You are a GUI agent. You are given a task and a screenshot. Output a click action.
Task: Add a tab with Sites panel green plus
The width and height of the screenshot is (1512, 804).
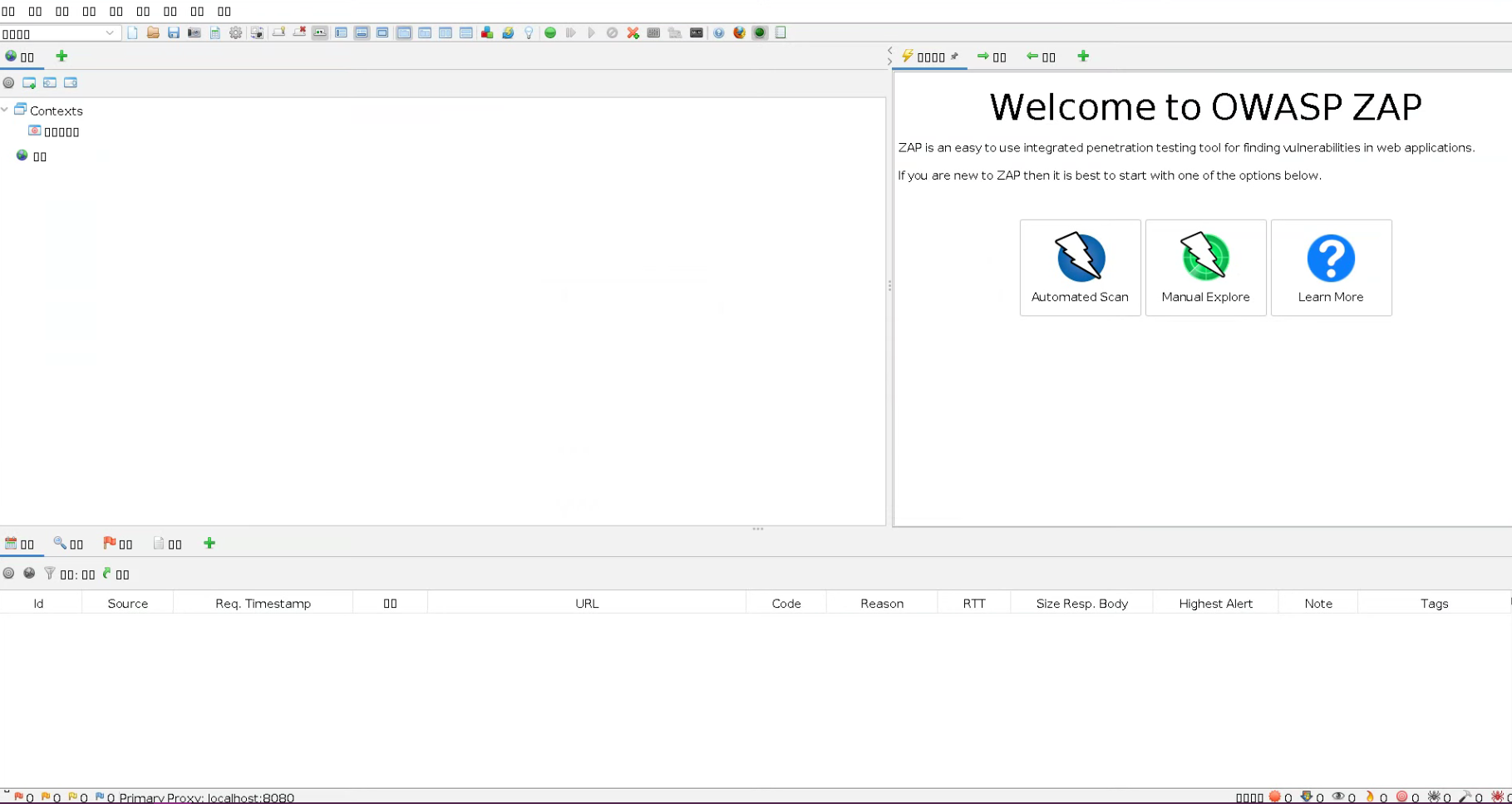coord(62,57)
